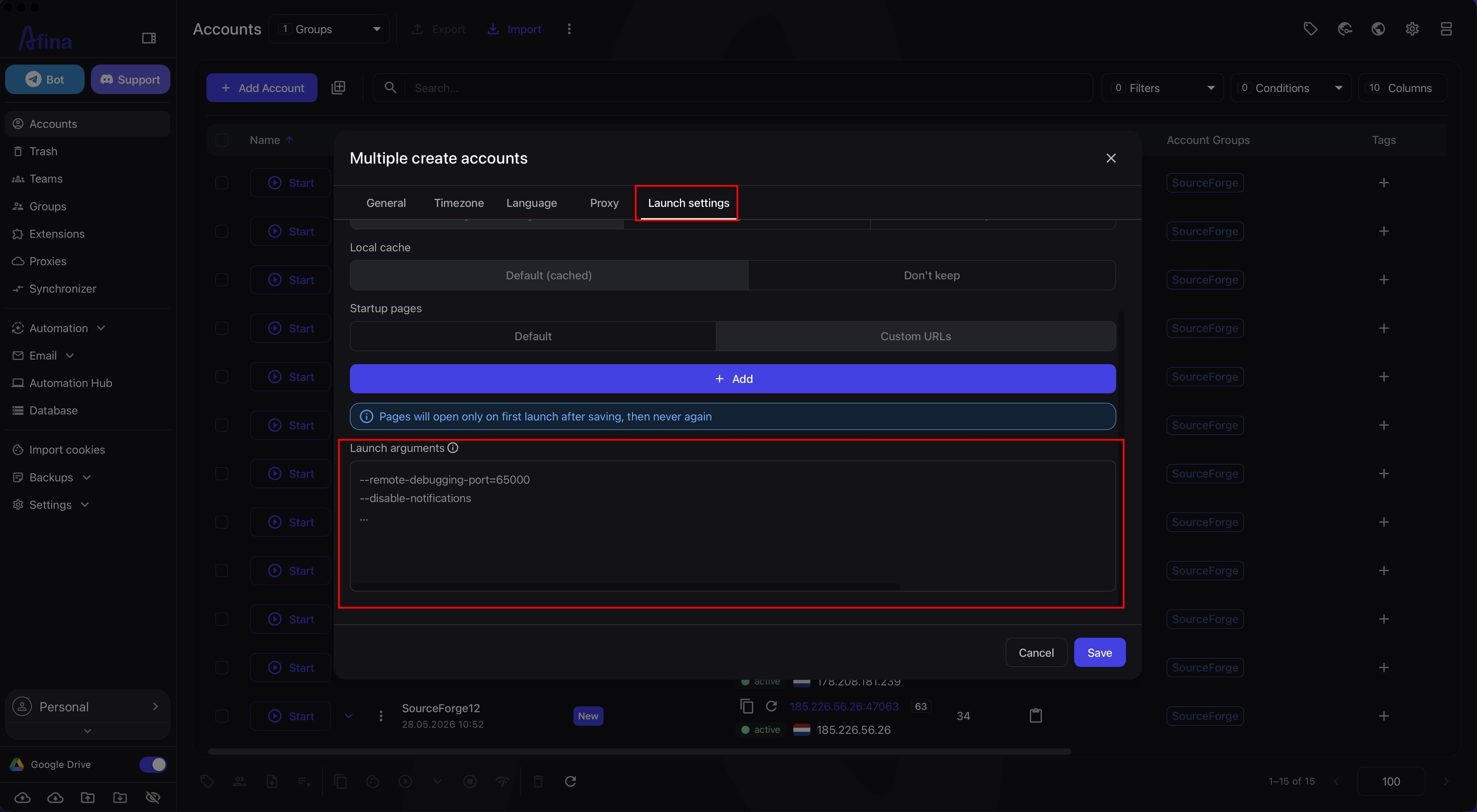Sort by the Name column header

pos(272,140)
